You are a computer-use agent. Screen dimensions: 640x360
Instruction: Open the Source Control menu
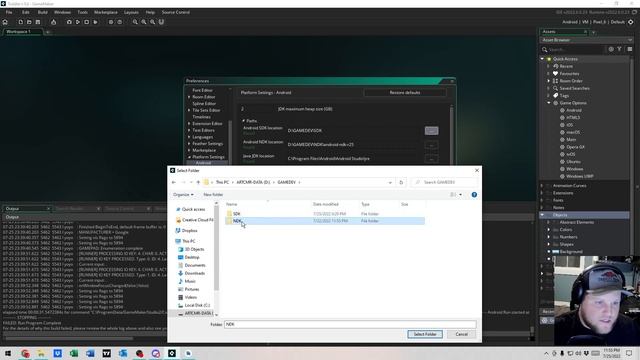pyautogui.click(x=176, y=12)
